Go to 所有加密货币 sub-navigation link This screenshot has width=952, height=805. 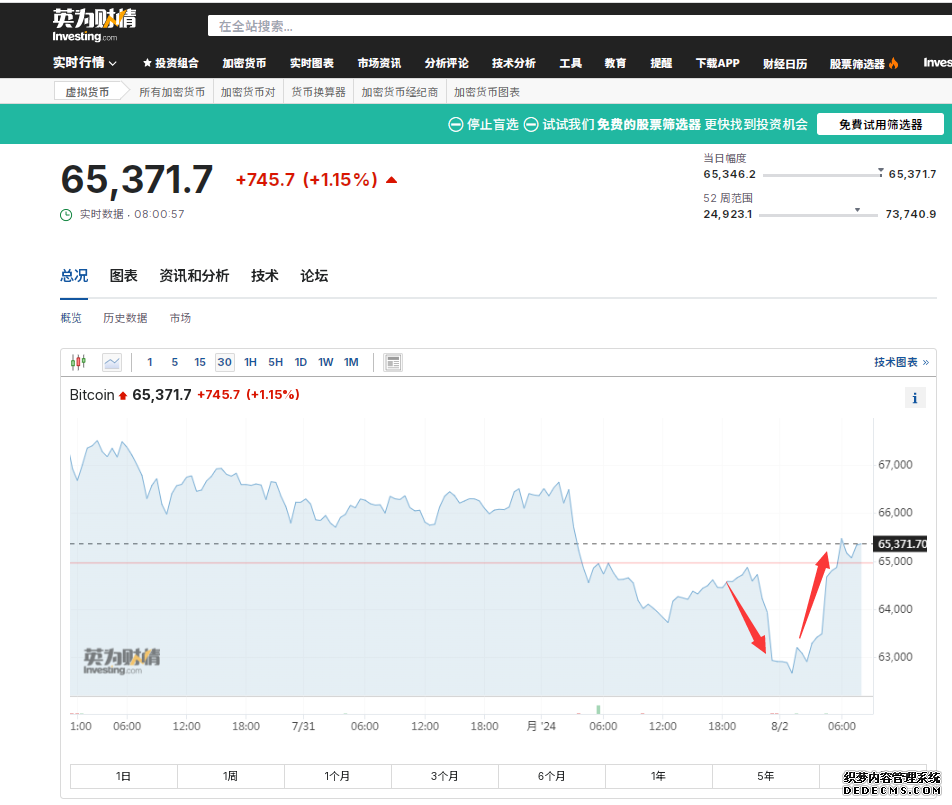click(172, 92)
